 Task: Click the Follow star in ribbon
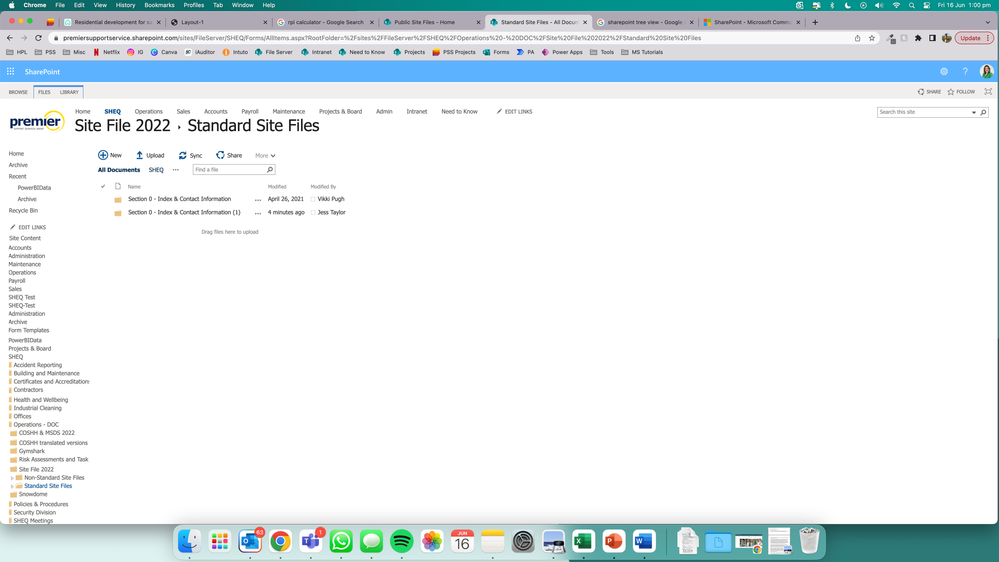pyautogui.click(x=951, y=92)
